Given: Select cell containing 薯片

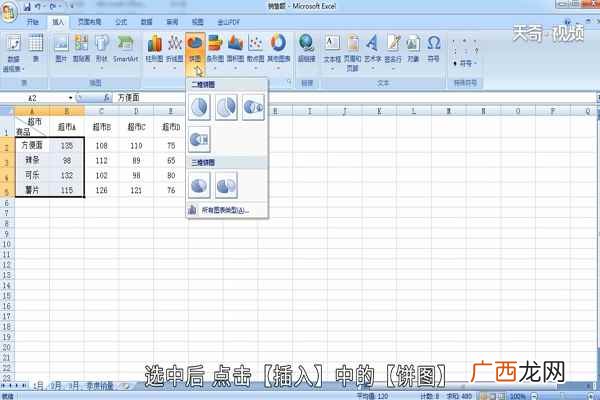Looking at the screenshot, I should point(32,190).
